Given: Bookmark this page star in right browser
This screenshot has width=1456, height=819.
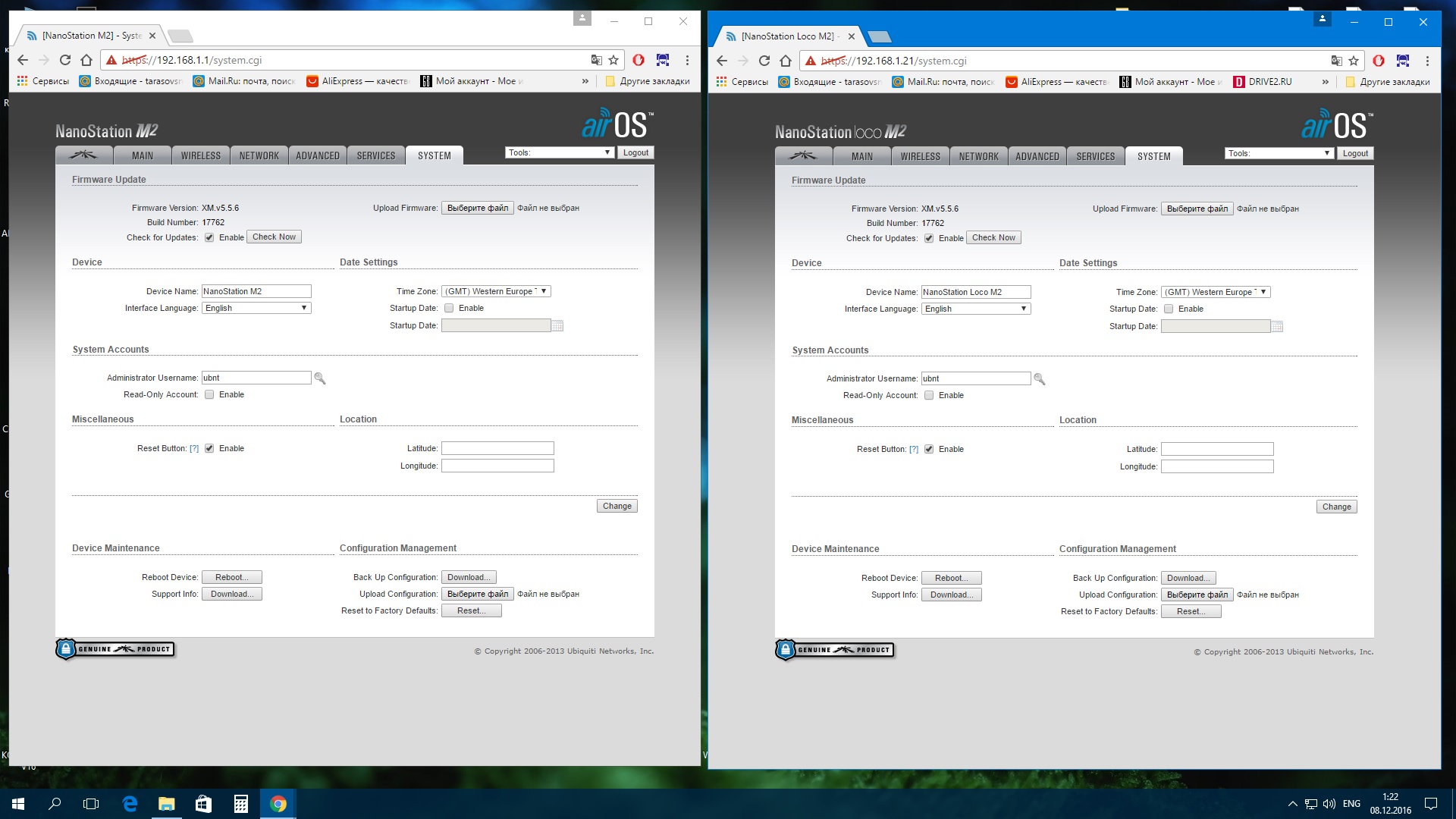Looking at the screenshot, I should pos(1354,61).
